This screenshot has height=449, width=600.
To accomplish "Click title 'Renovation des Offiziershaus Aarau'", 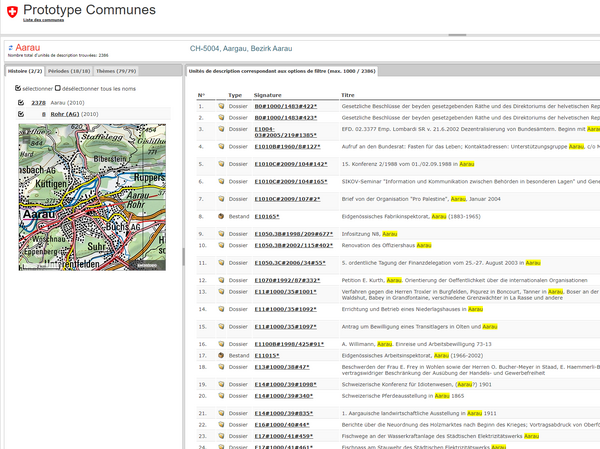I will (x=386, y=245).
